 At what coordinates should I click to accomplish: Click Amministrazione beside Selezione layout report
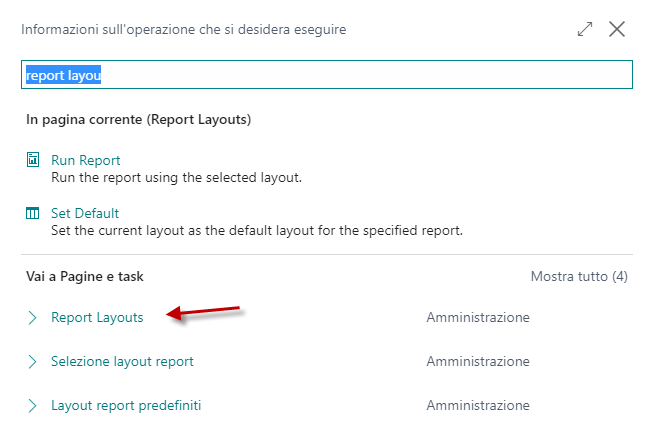pyautogui.click(x=478, y=361)
